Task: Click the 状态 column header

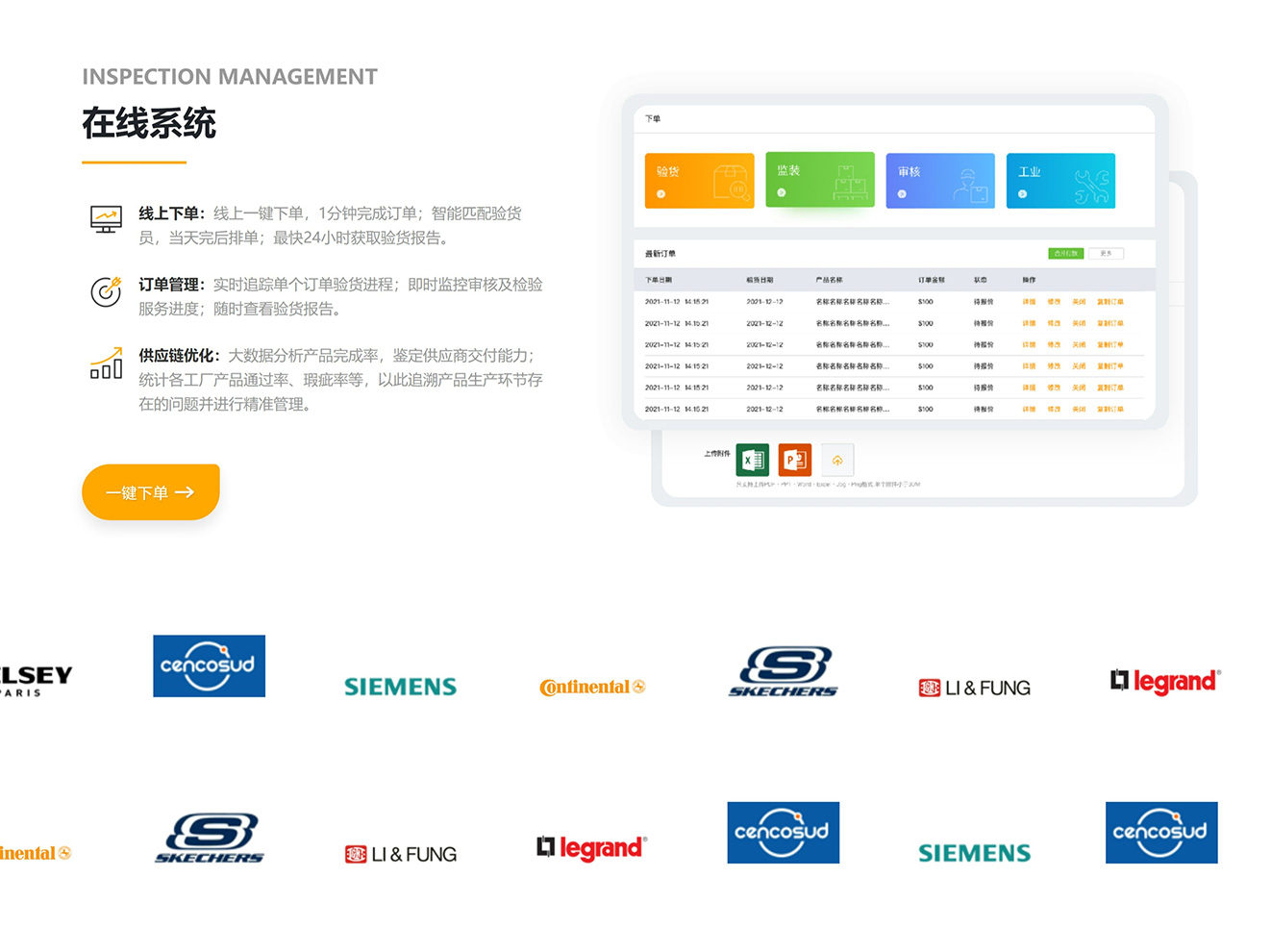Action: (981, 280)
